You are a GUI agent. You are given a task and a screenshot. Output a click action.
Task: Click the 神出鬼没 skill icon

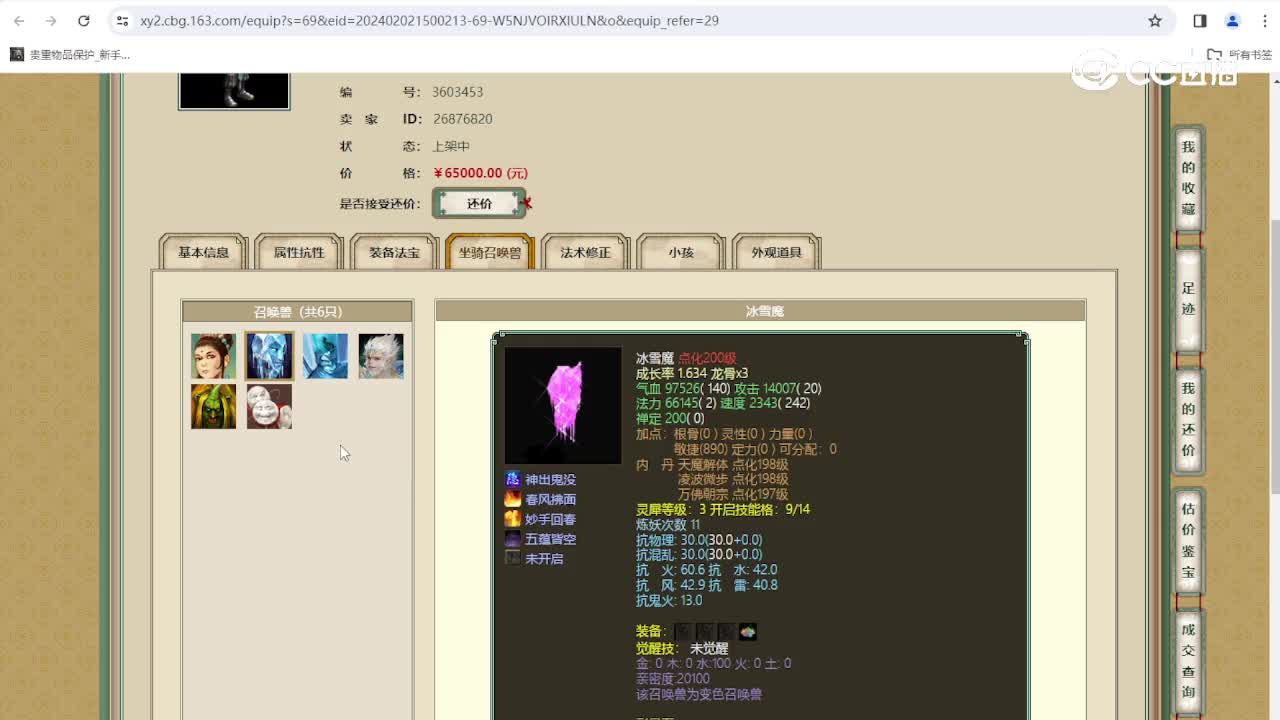513,480
